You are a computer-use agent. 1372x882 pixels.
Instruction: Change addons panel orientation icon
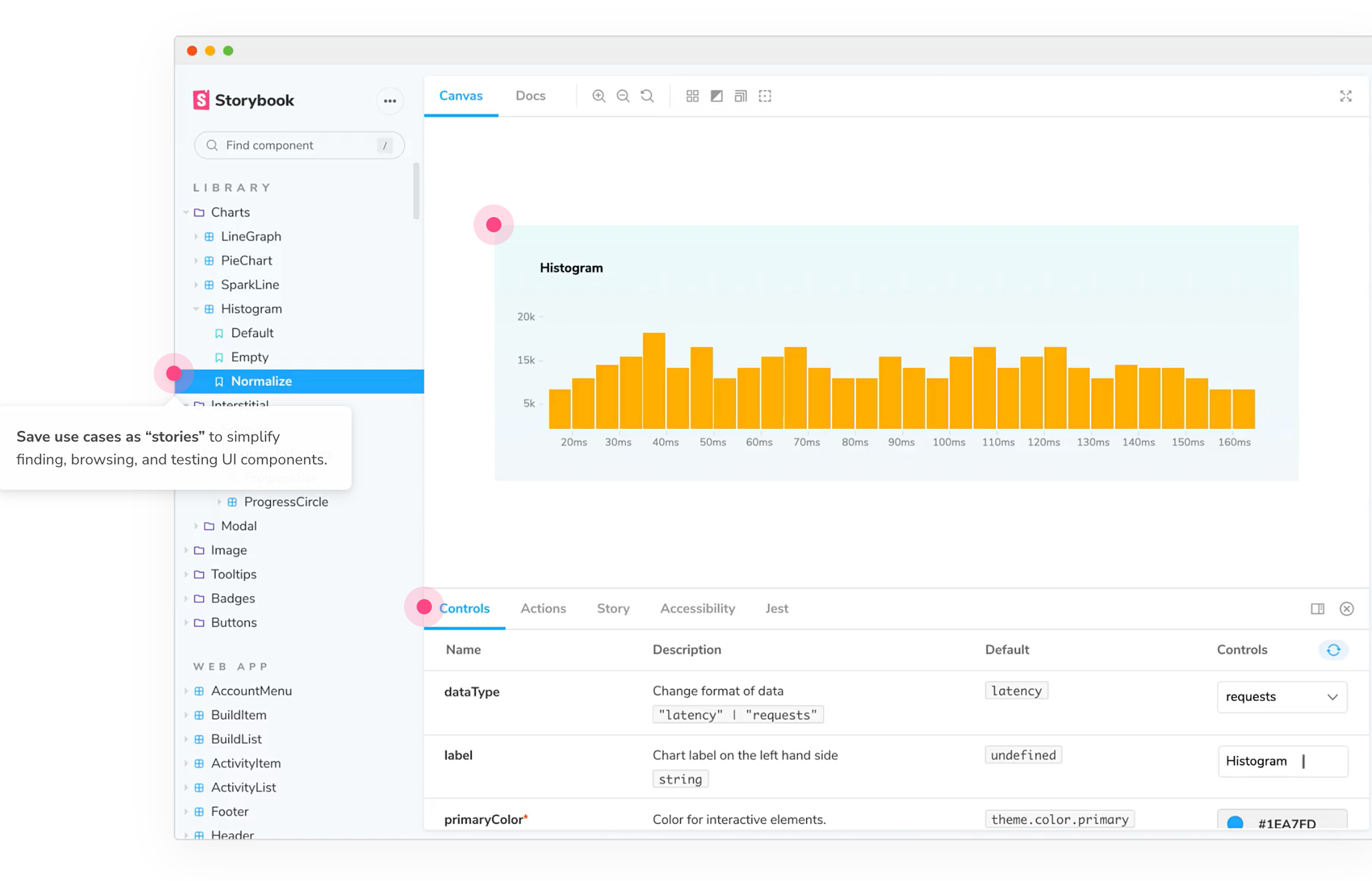[1318, 609]
